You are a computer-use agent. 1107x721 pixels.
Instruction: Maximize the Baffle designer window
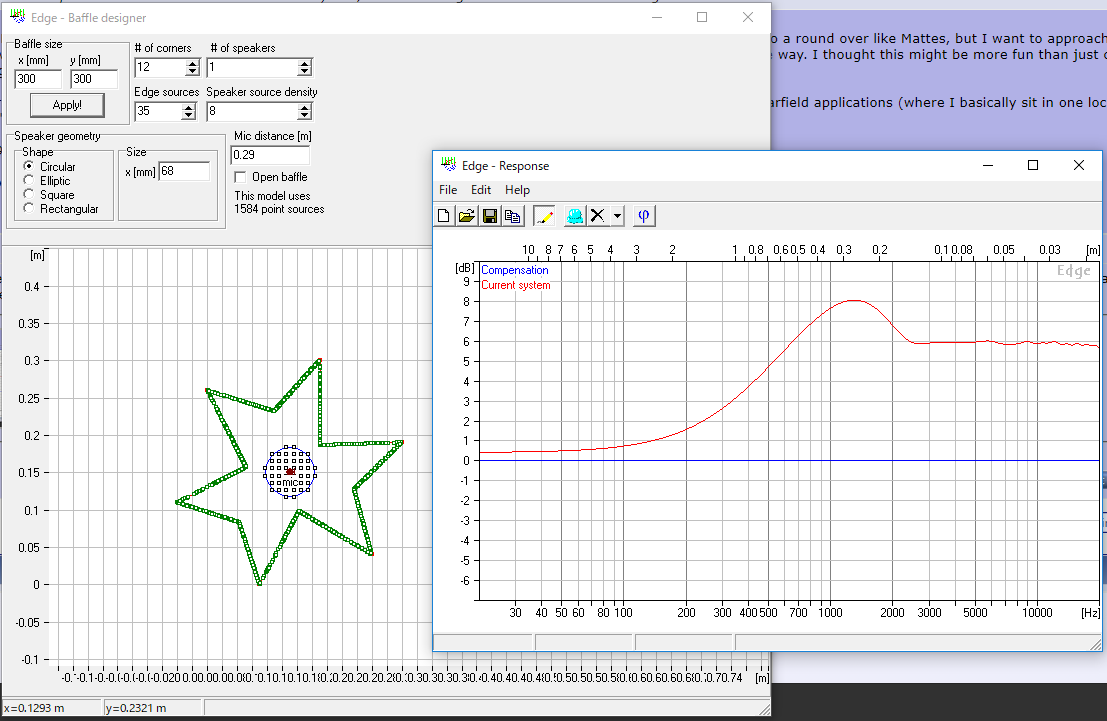pos(702,17)
